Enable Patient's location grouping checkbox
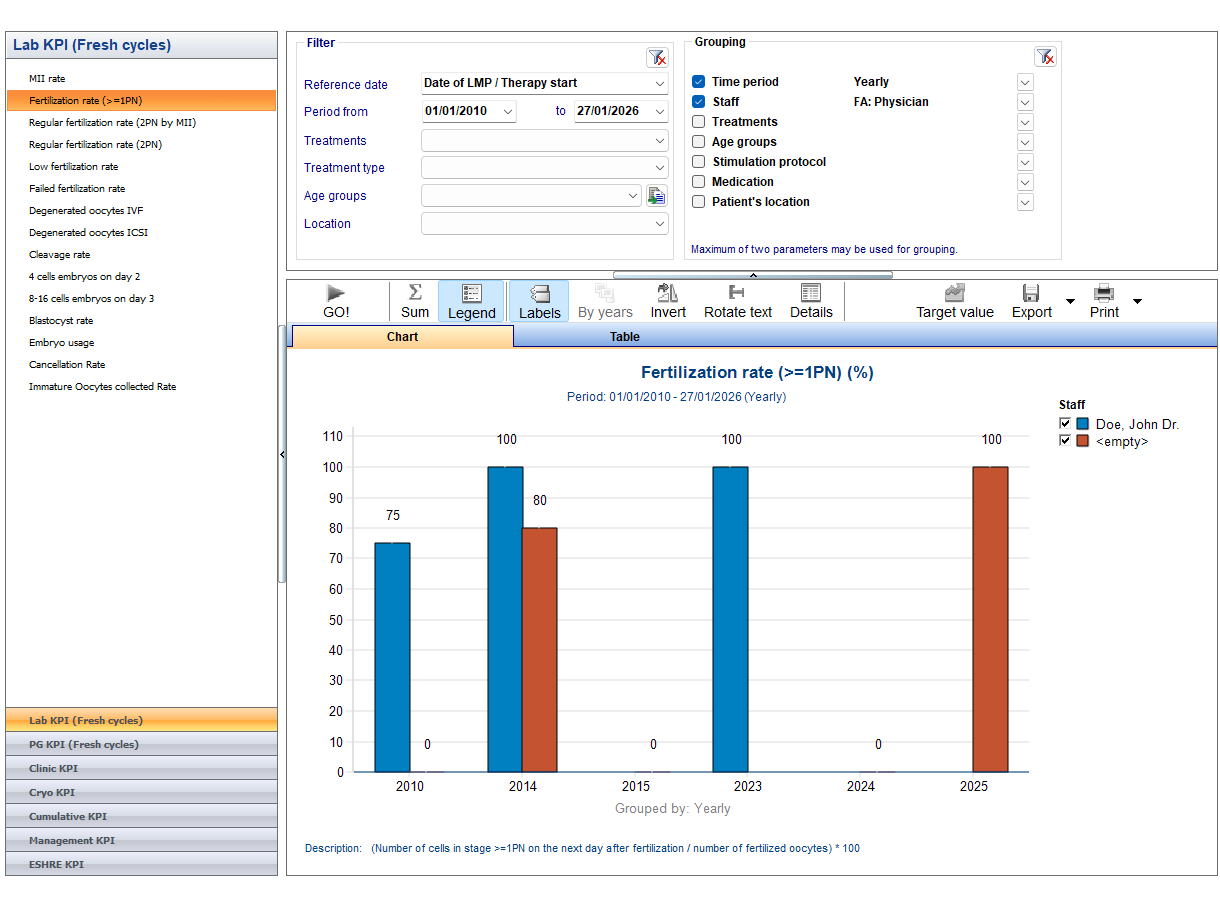The height and width of the screenshot is (905, 1220). pos(699,202)
